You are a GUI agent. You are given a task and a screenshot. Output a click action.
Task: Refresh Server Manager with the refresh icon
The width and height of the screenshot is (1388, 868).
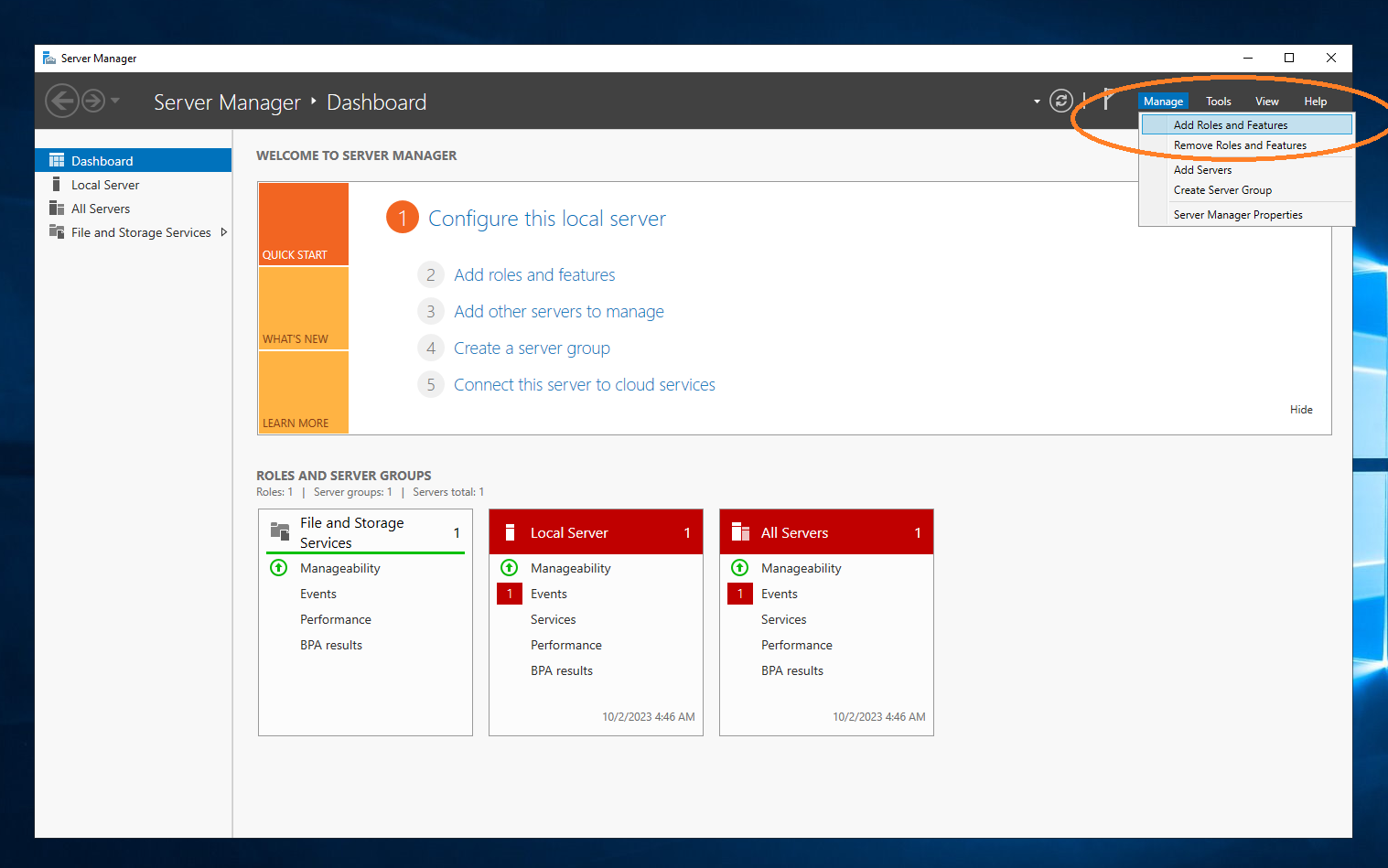pyautogui.click(x=1060, y=101)
